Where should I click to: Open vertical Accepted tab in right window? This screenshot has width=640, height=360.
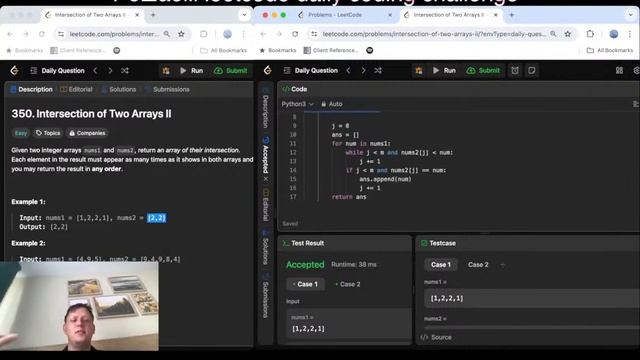(x=265, y=155)
